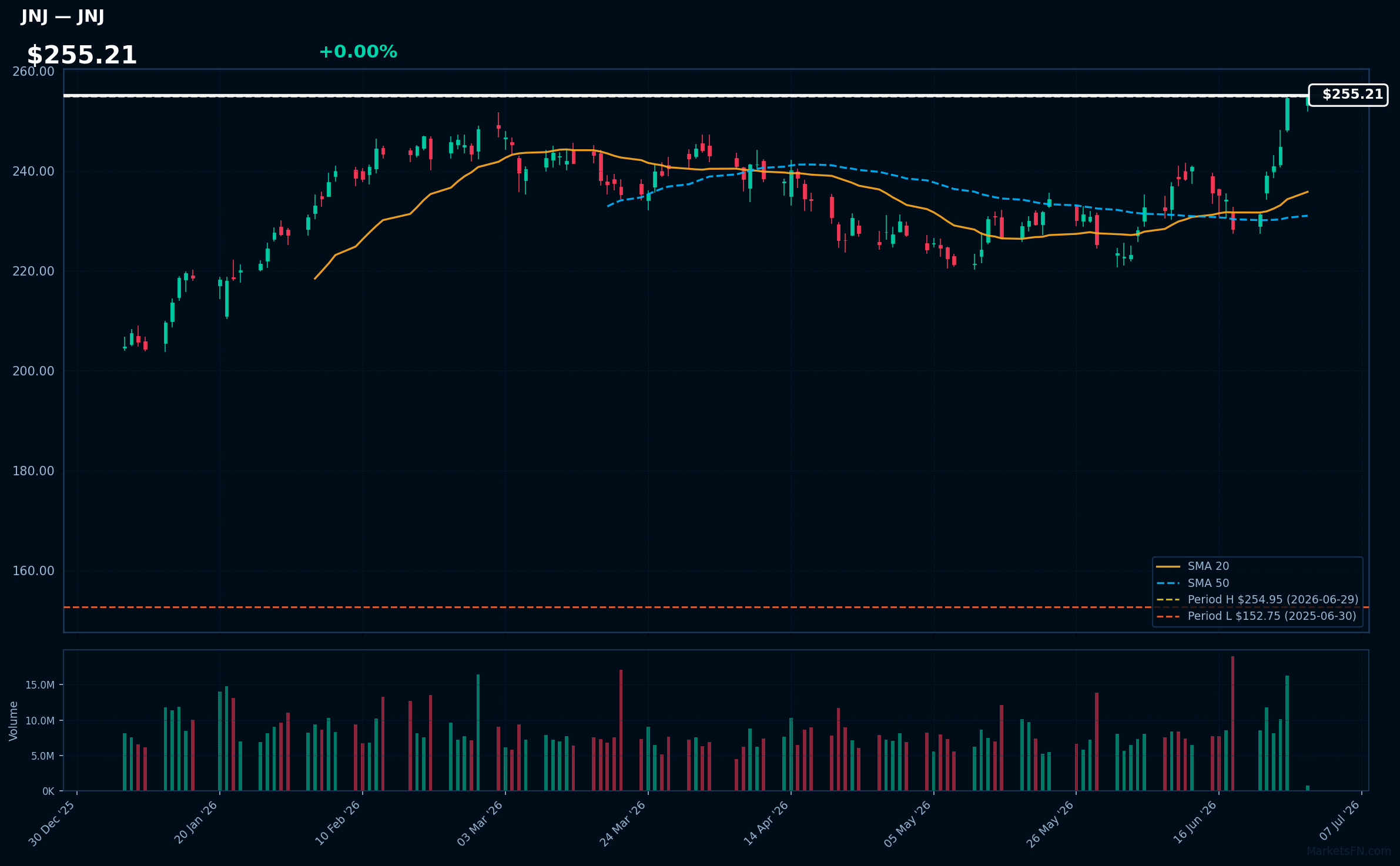
Task: Click the 20 Jan '26 date label
Action: (196, 823)
